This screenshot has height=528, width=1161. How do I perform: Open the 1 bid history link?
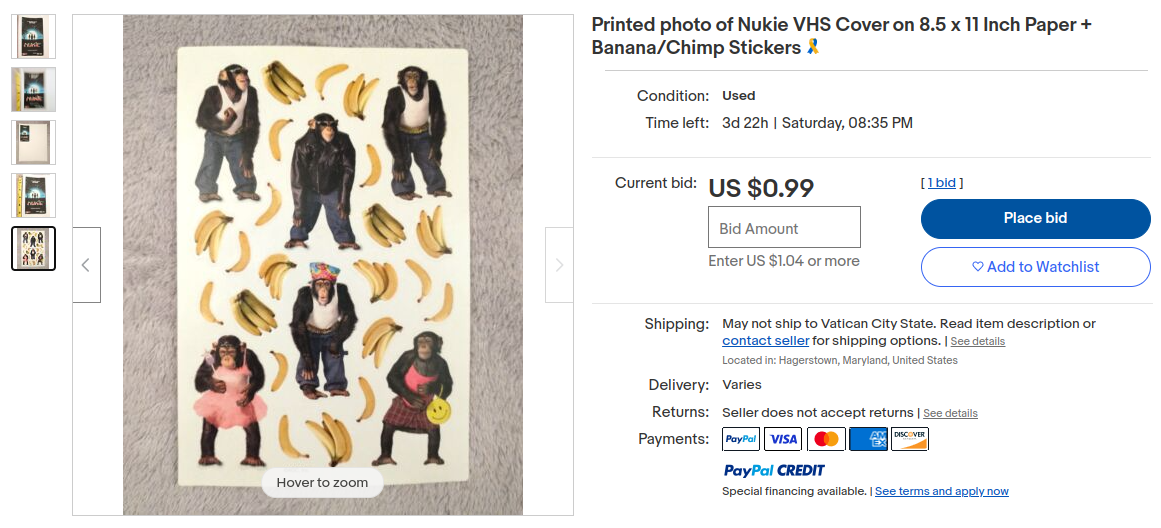pos(941,183)
